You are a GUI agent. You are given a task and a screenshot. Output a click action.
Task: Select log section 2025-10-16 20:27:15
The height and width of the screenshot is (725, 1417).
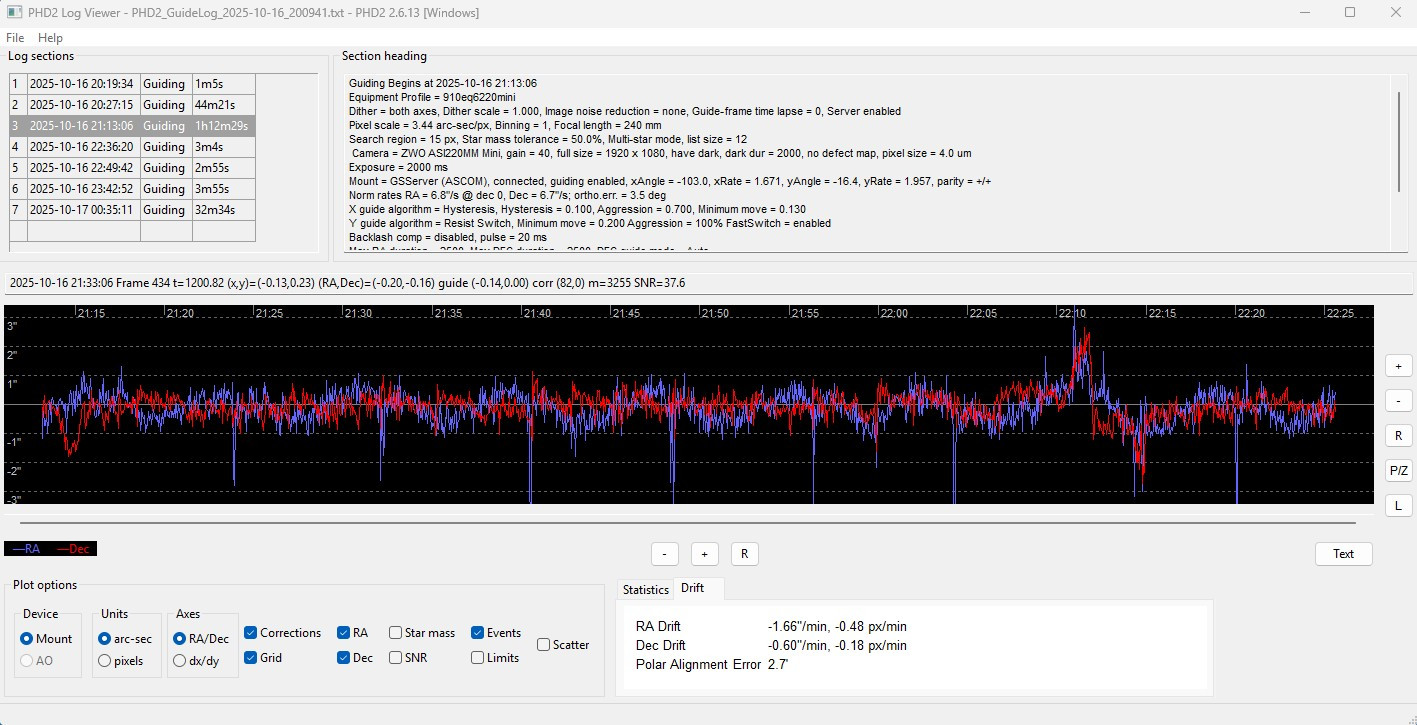coord(132,105)
